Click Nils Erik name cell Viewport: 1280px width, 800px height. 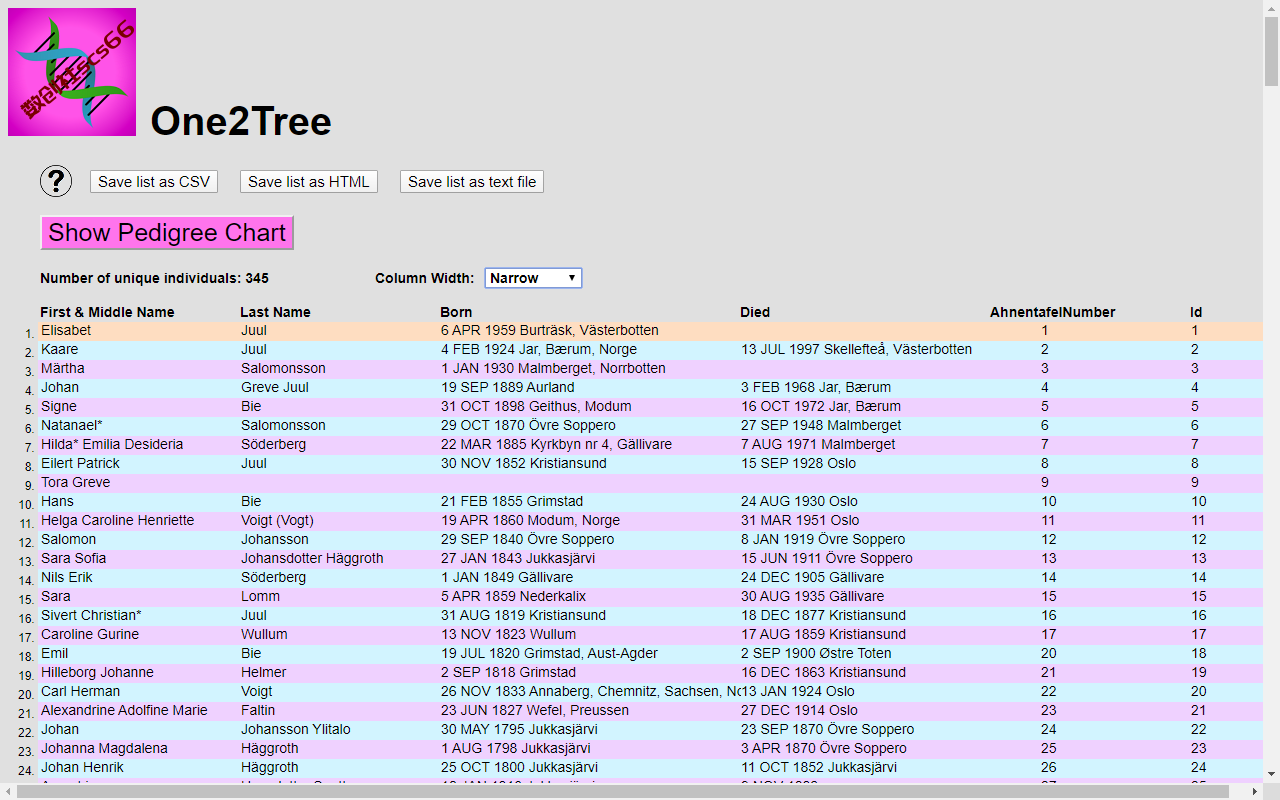tap(68, 577)
